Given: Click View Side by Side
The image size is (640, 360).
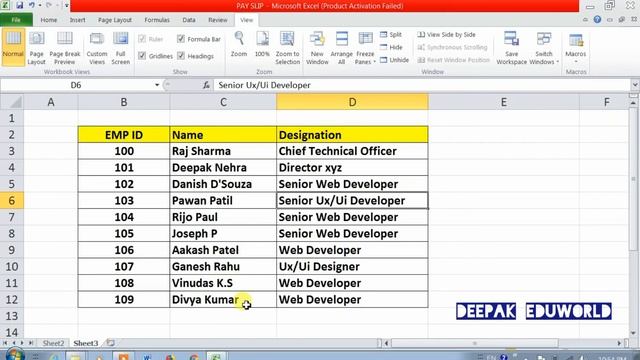Looking at the screenshot, I should click(447, 35).
